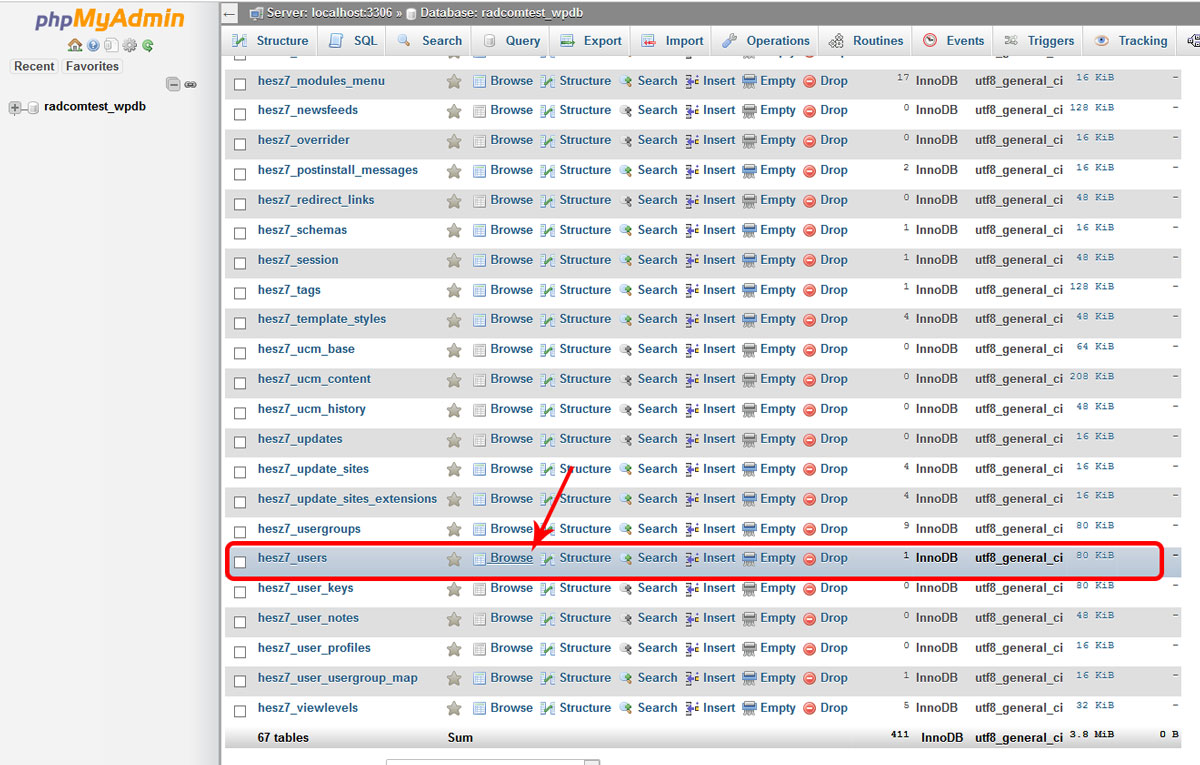Screen dimensions: 1200x765
Task: Open navigation panel settings gear icon
Action: click(129, 45)
